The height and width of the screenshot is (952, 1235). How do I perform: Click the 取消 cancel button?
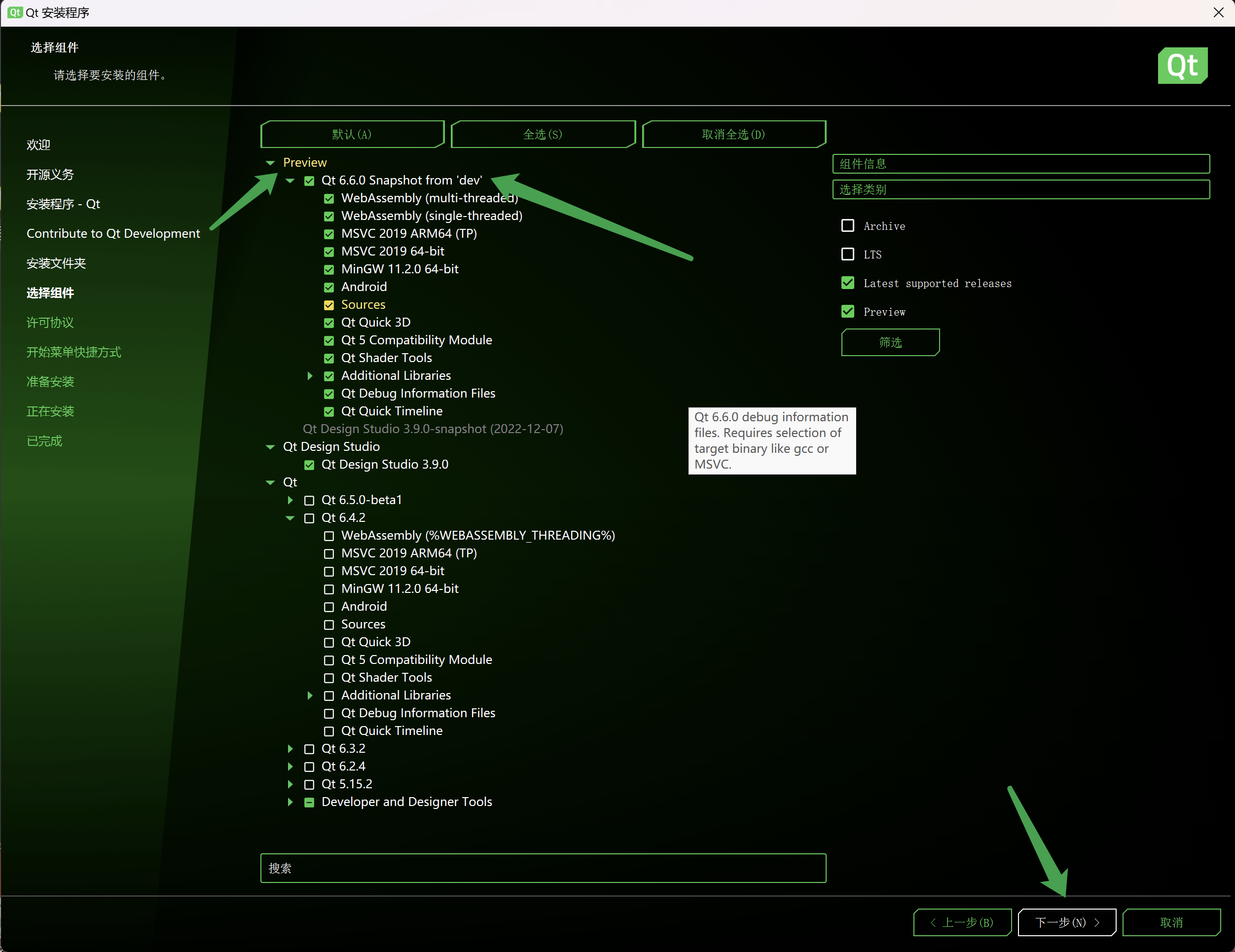[x=1172, y=922]
